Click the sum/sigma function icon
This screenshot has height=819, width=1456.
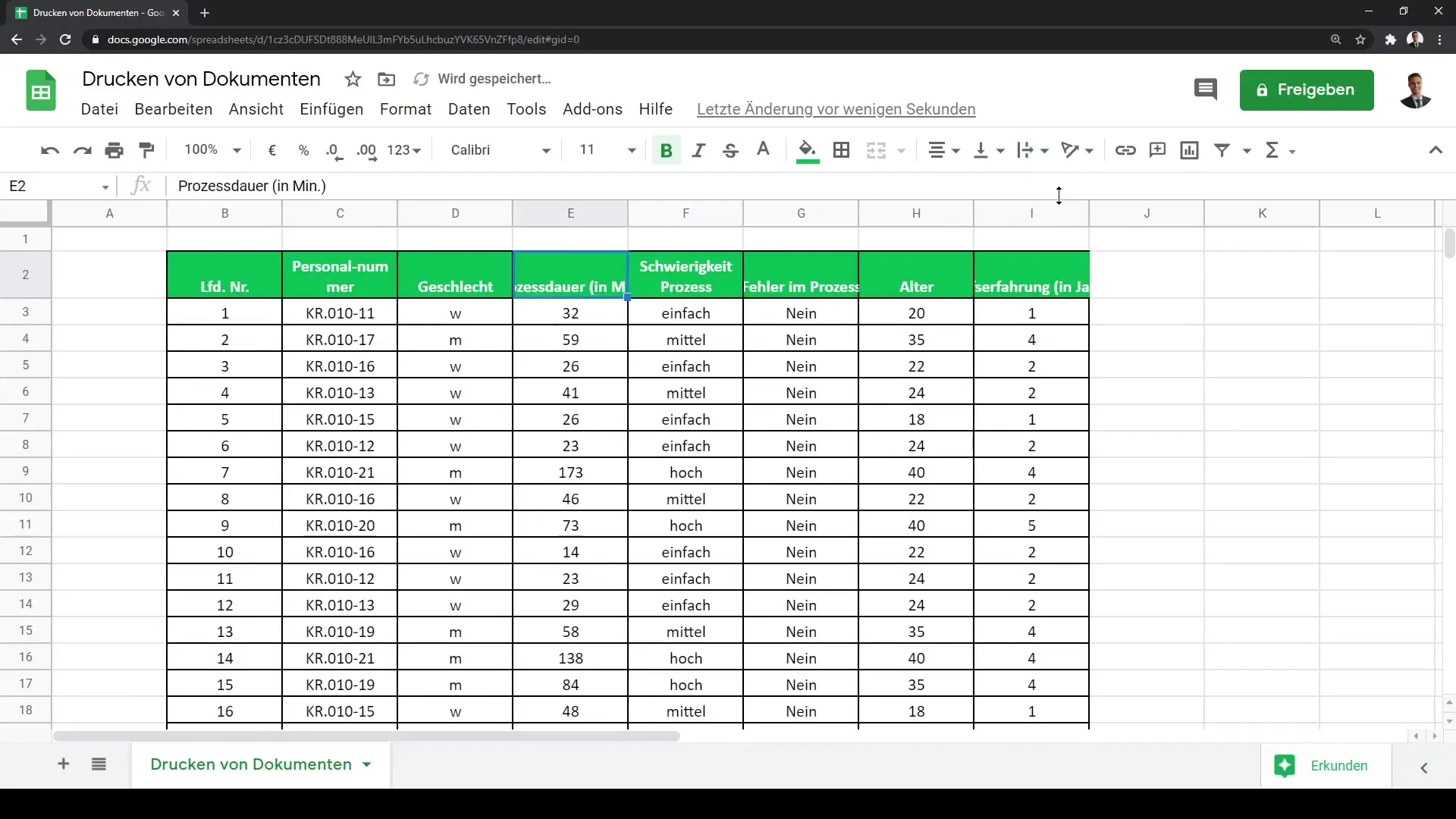pos(1273,149)
